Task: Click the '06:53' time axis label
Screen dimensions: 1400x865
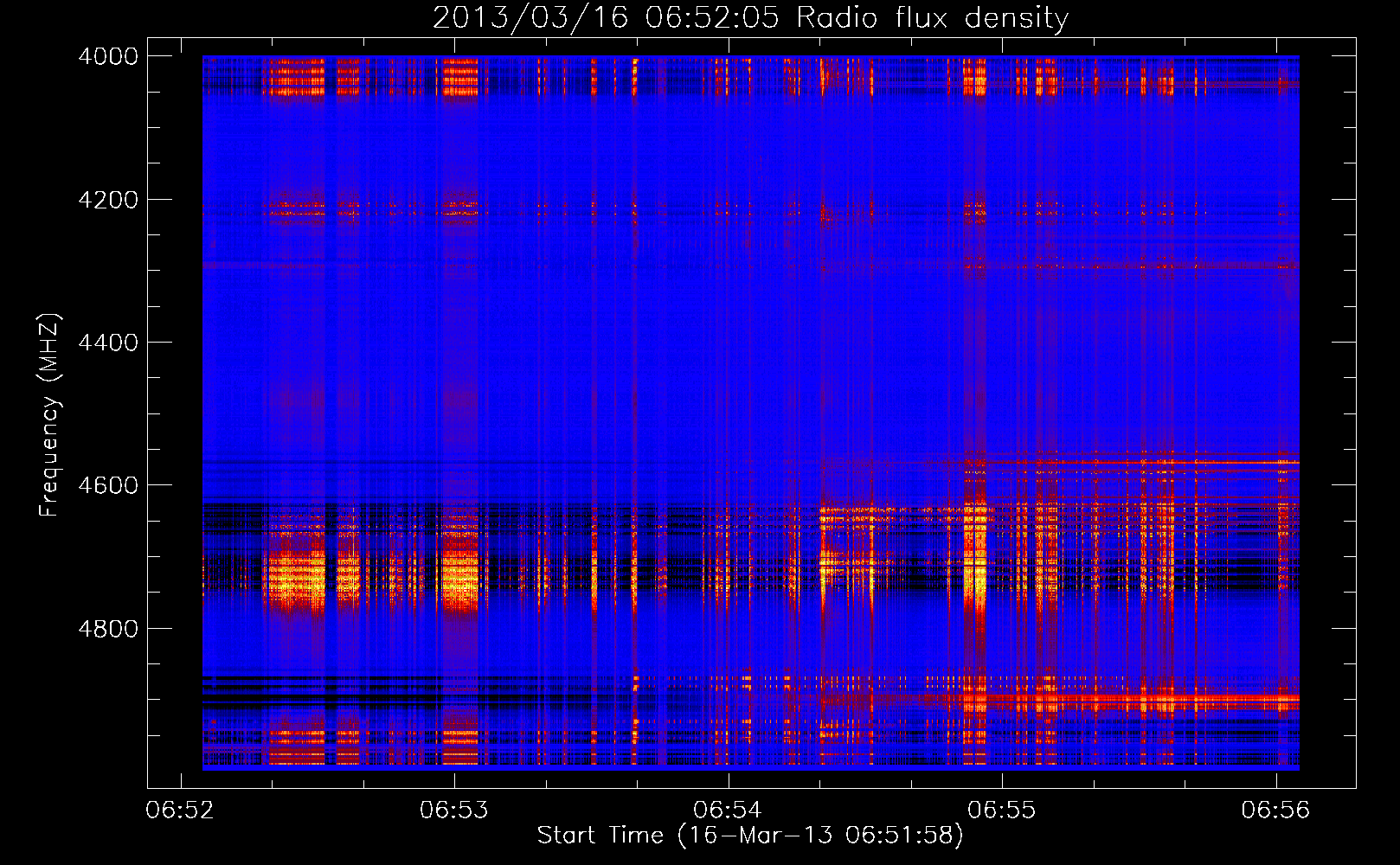Action: pyautogui.click(x=454, y=811)
